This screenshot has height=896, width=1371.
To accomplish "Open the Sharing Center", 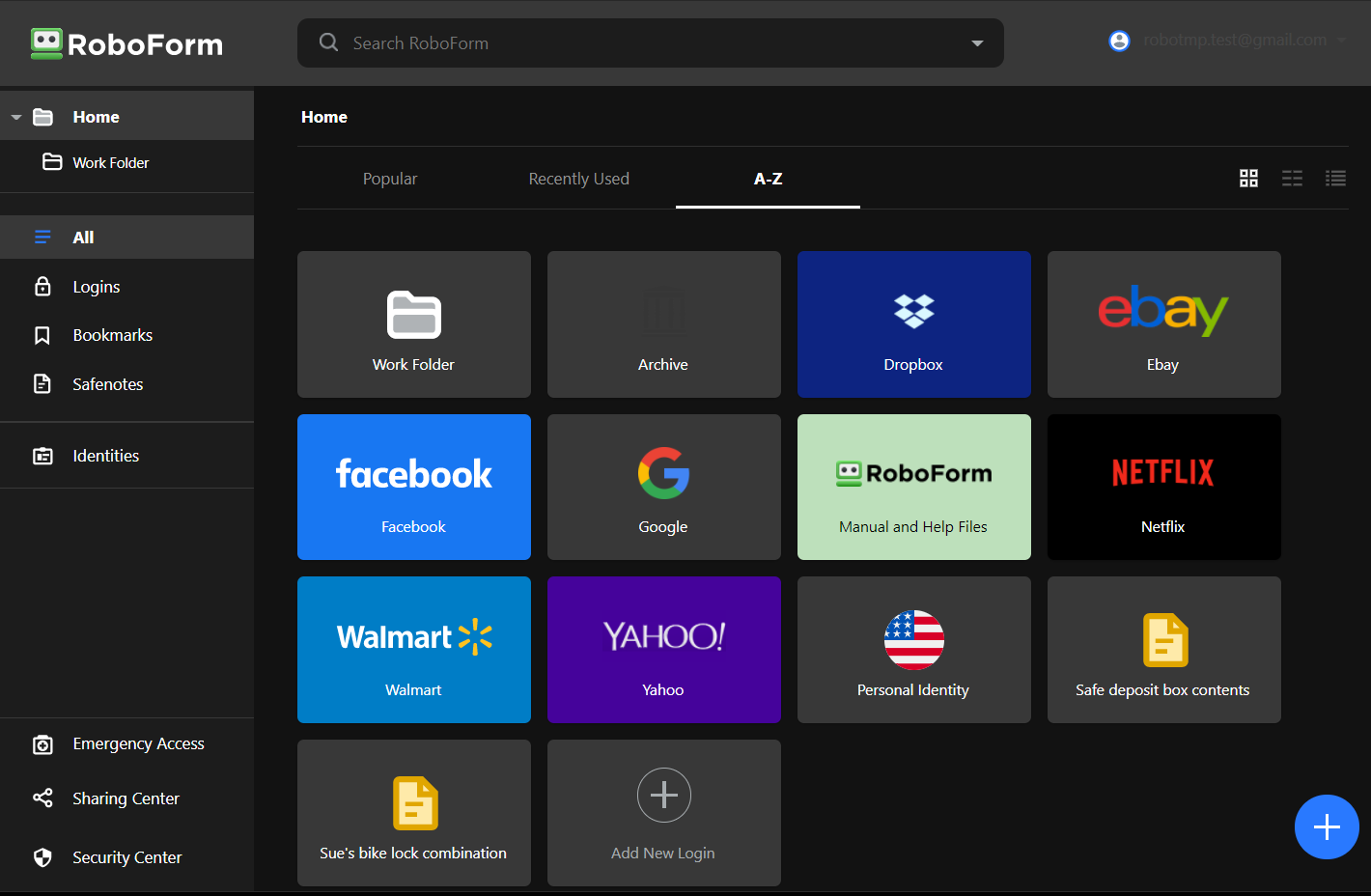I will [x=126, y=798].
